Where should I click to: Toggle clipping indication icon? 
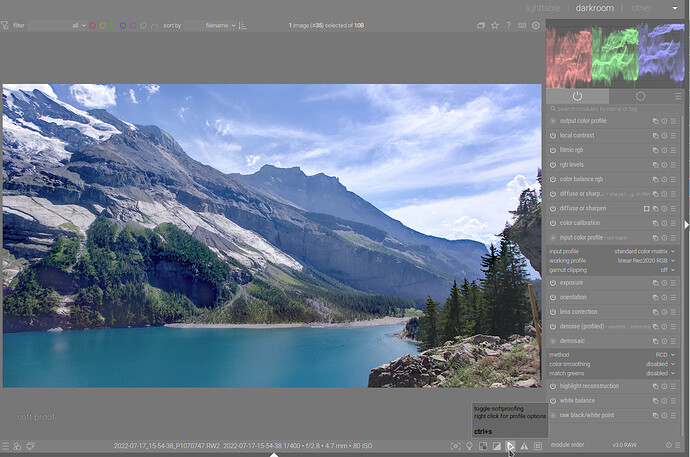496,446
